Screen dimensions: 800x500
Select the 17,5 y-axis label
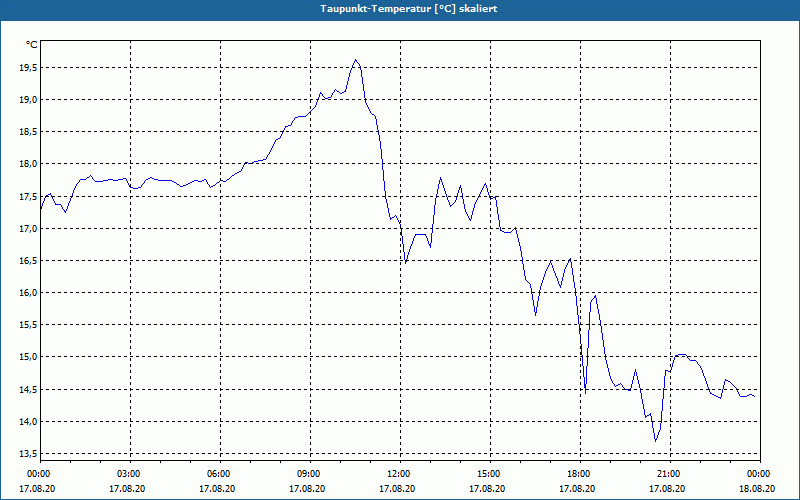(x=29, y=196)
